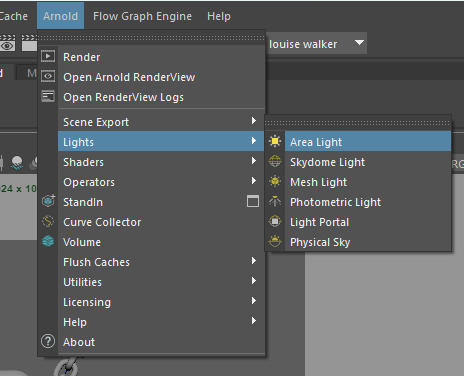Click the About question mark icon
This screenshot has height=376, width=464.
coord(48,341)
